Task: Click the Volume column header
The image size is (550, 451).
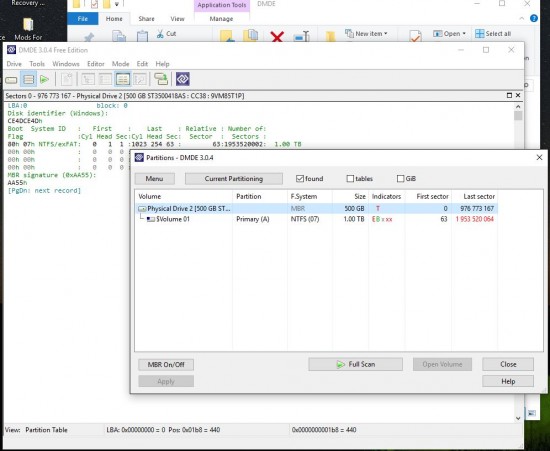Action: (x=184, y=196)
